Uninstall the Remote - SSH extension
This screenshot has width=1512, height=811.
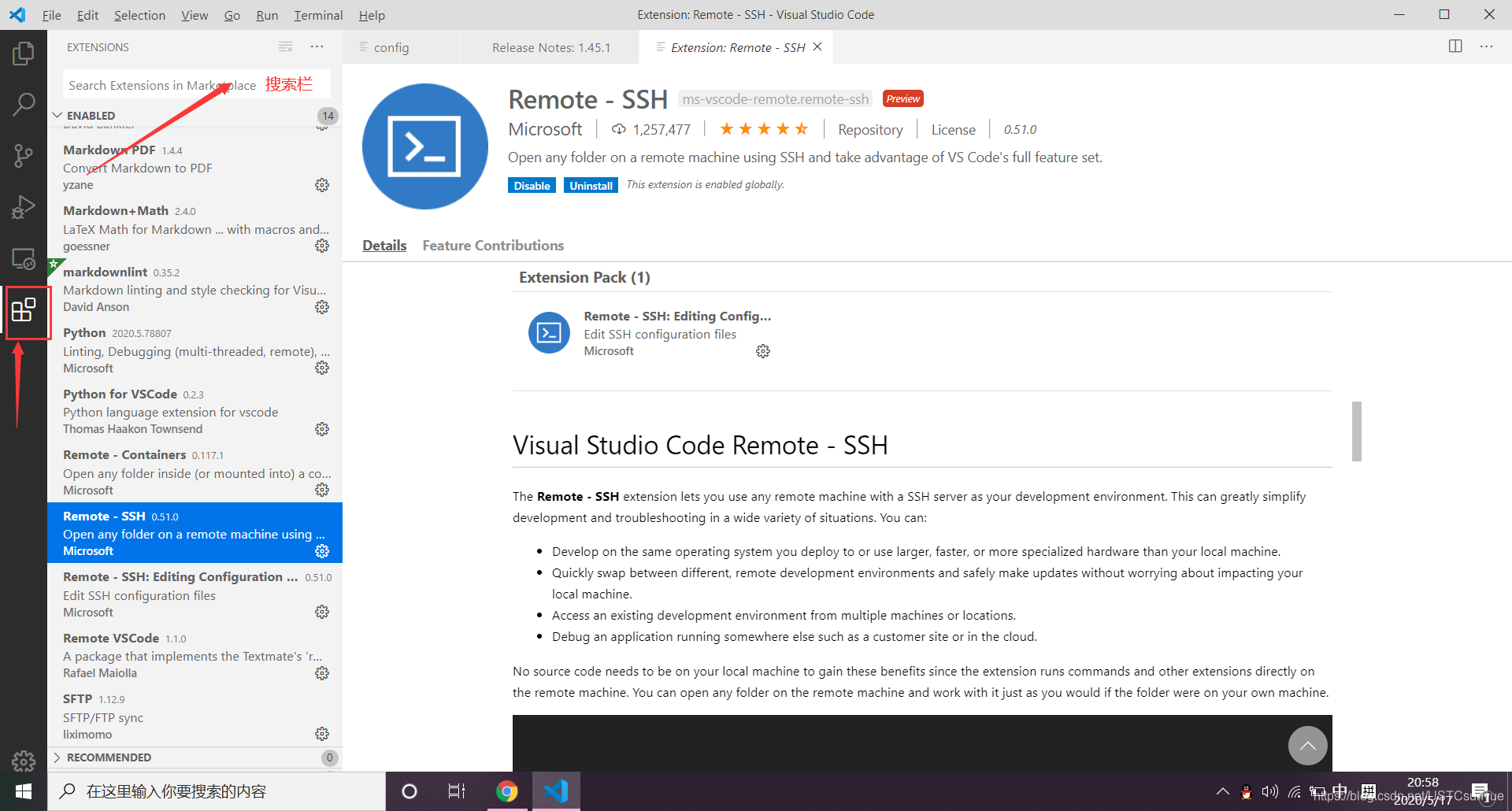591,186
